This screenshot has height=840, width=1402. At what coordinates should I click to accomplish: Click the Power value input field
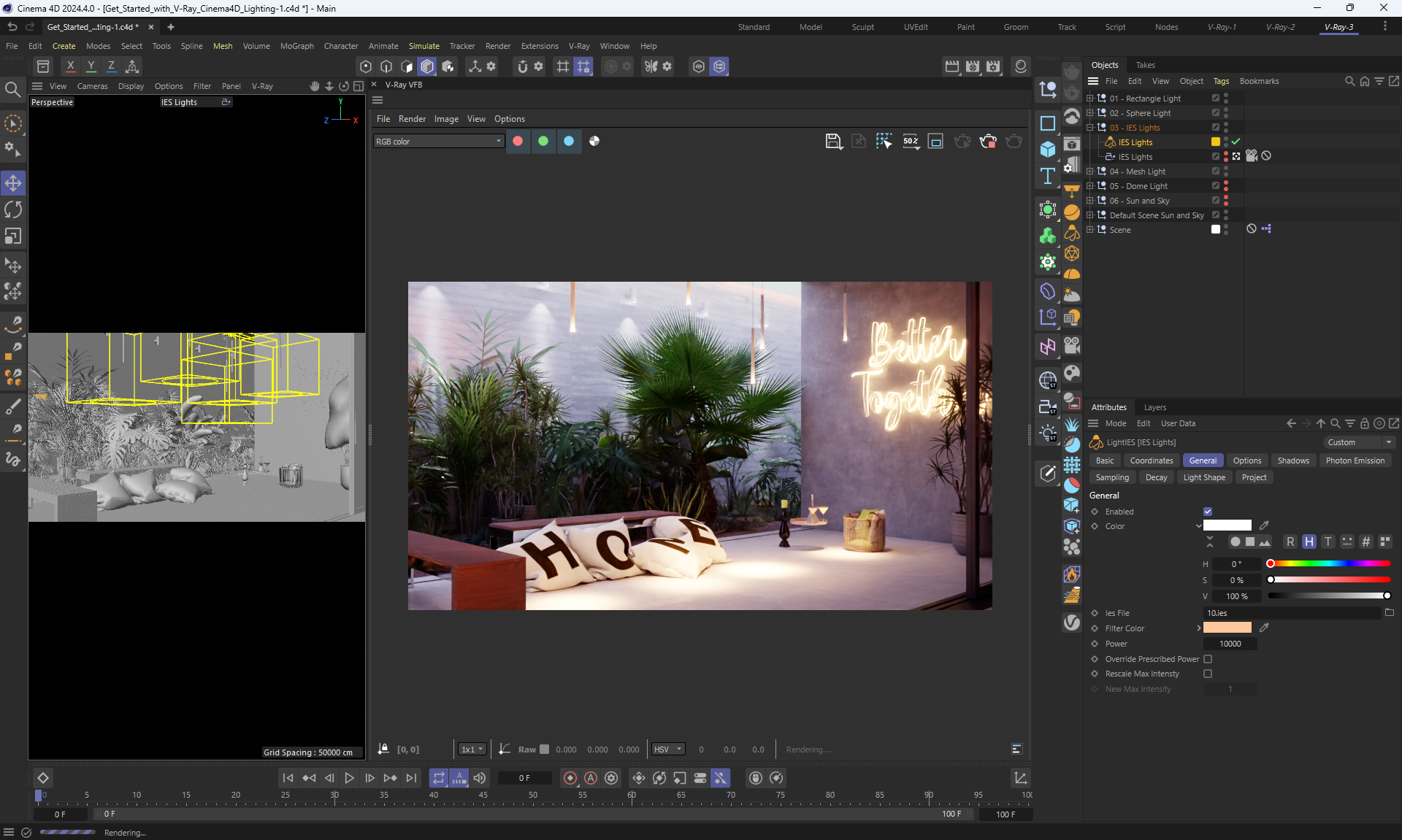coord(1230,644)
